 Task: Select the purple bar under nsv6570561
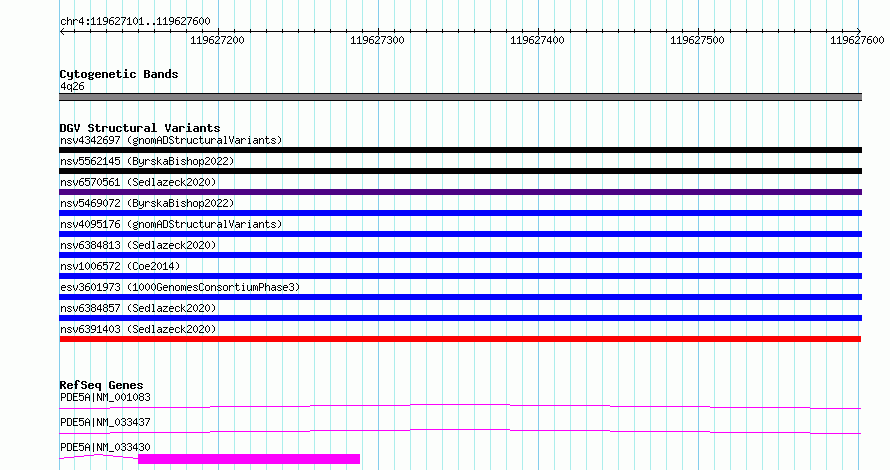point(460,192)
